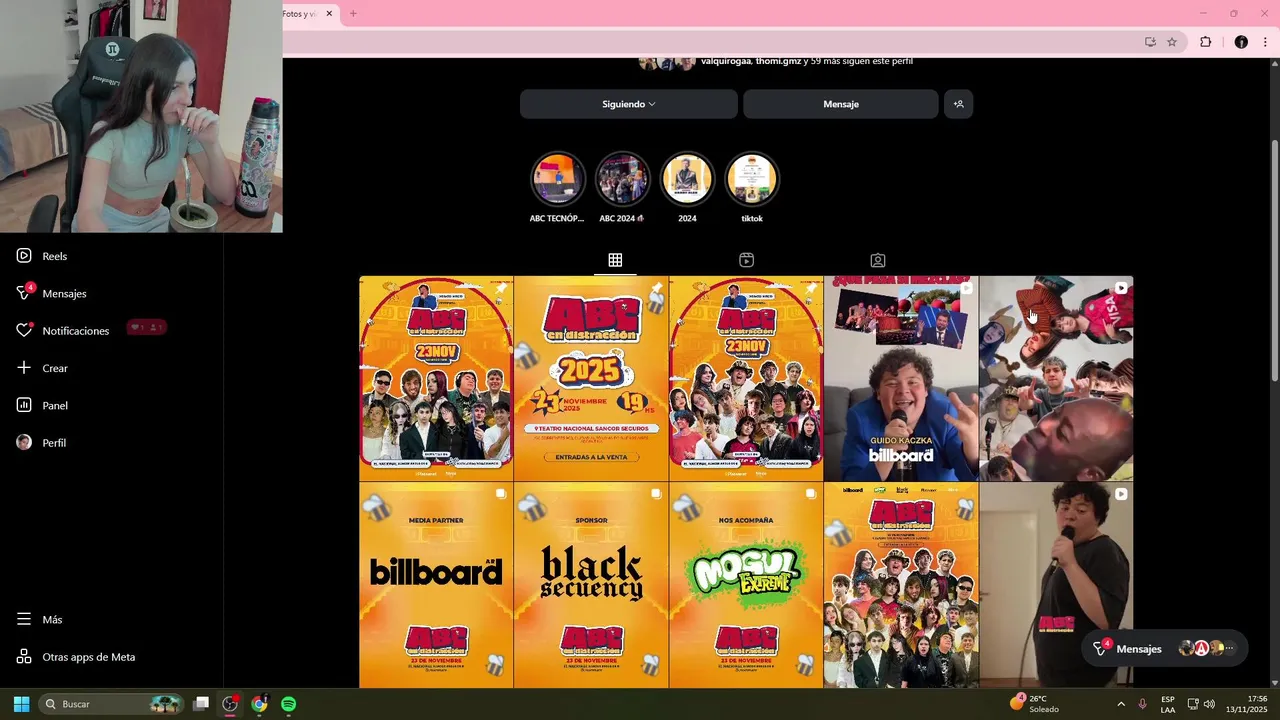Open Task View on the taskbar

pyautogui.click(x=201, y=704)
